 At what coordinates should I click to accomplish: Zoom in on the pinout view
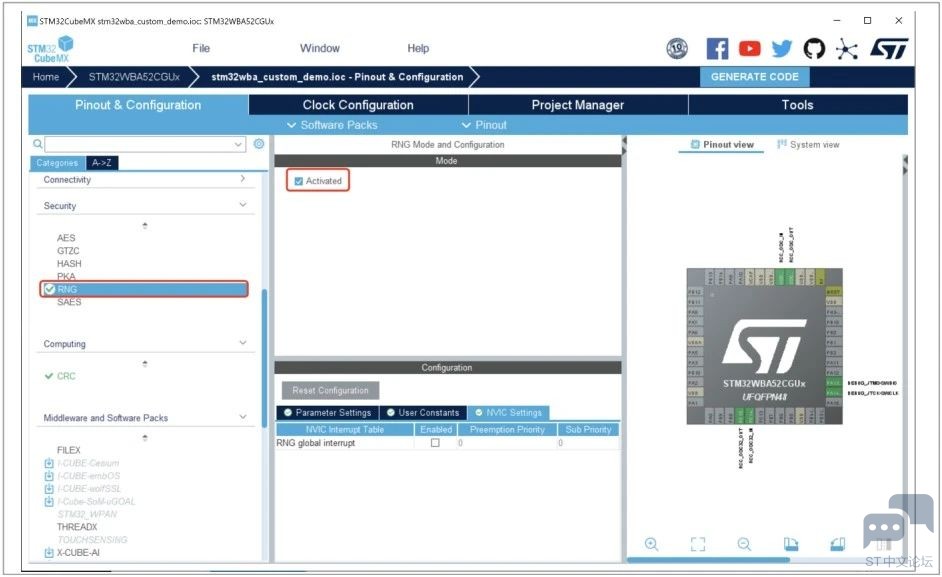pos(651,544)
